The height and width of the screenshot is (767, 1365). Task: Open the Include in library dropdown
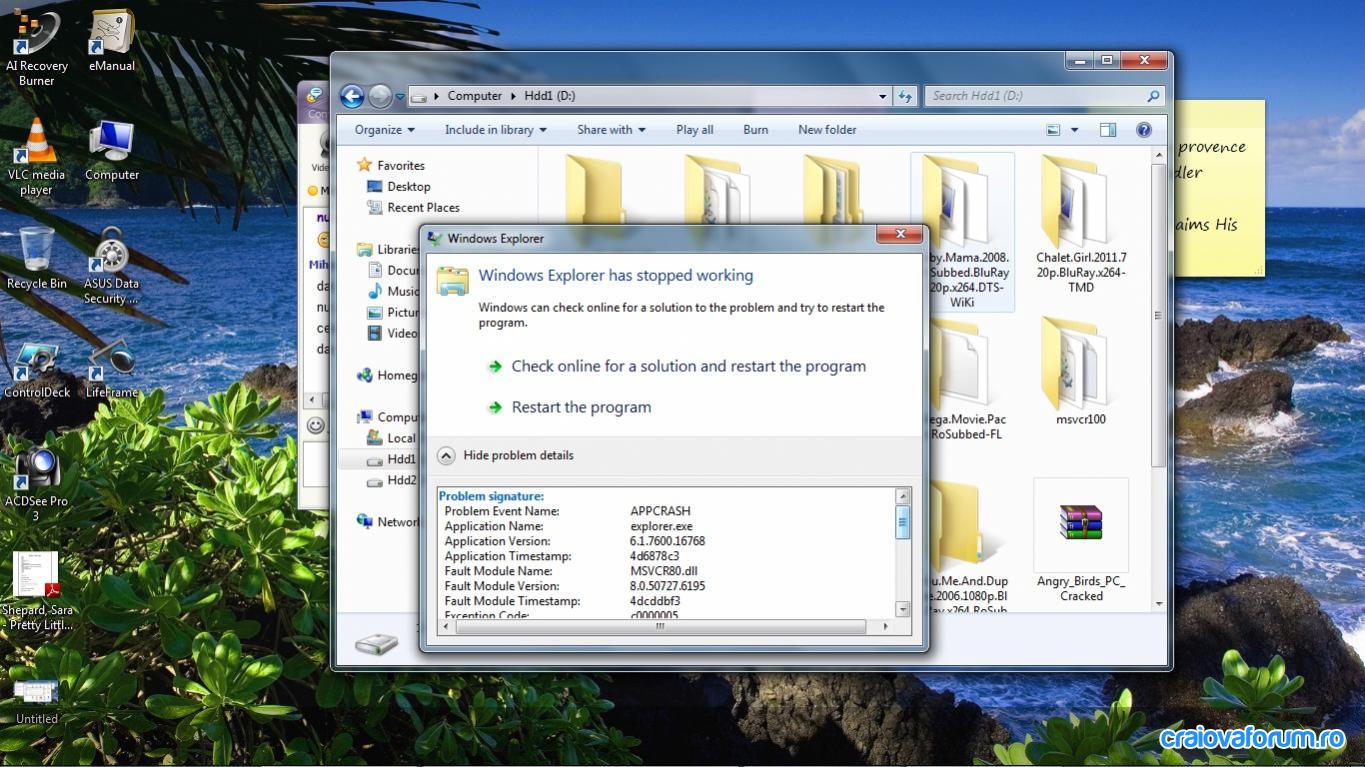[x=495, y=130]
